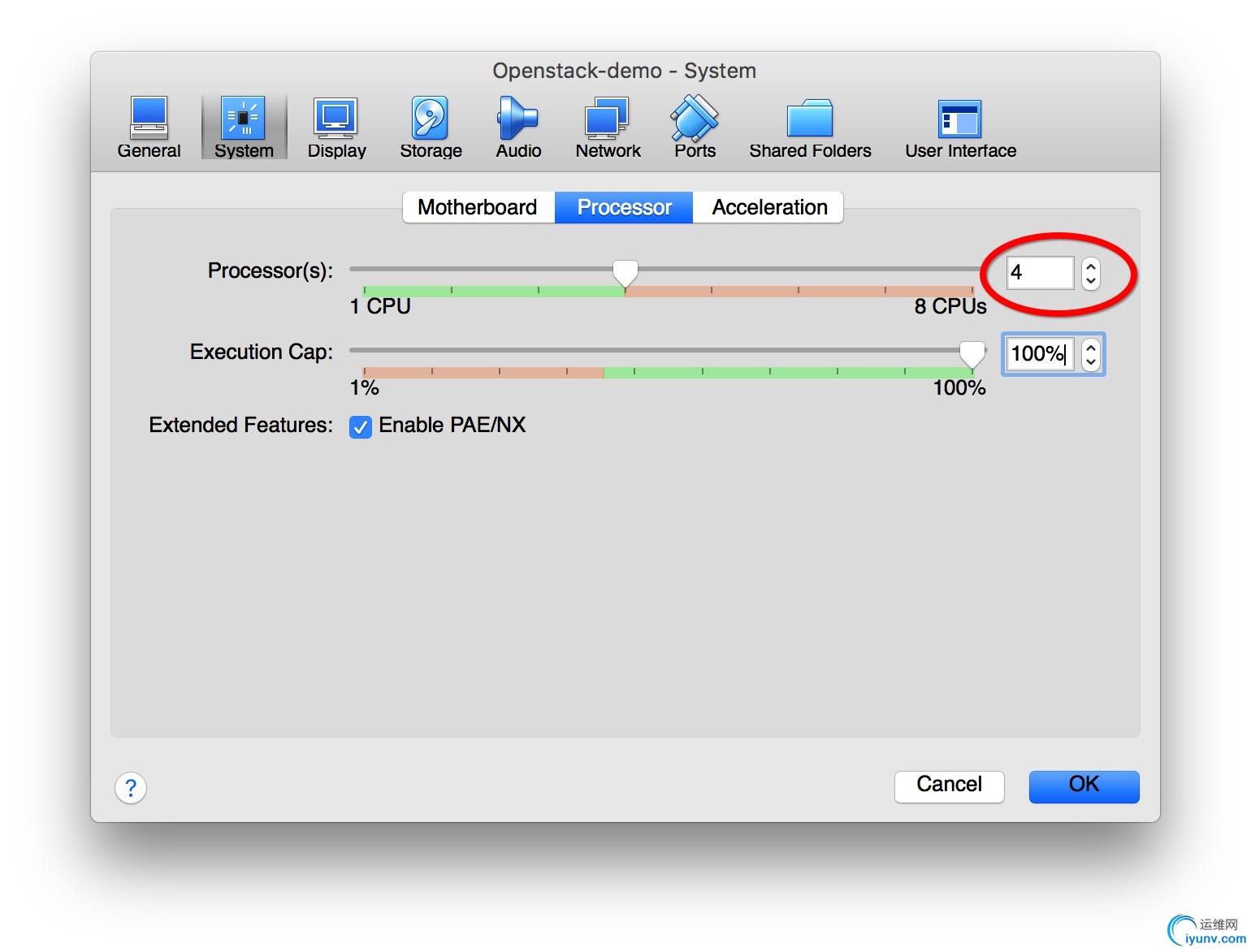Increase execution cap with stepper up arrow

tap(1091, 347)
